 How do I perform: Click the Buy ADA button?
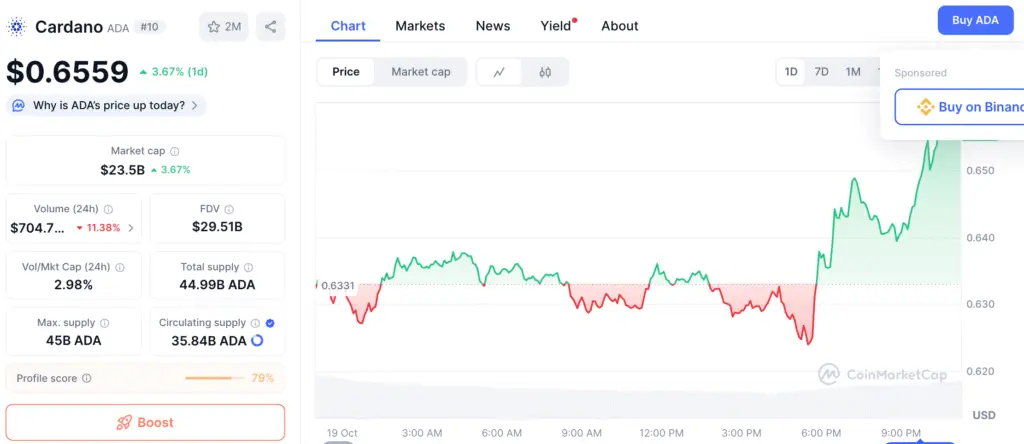click(974, 20)
